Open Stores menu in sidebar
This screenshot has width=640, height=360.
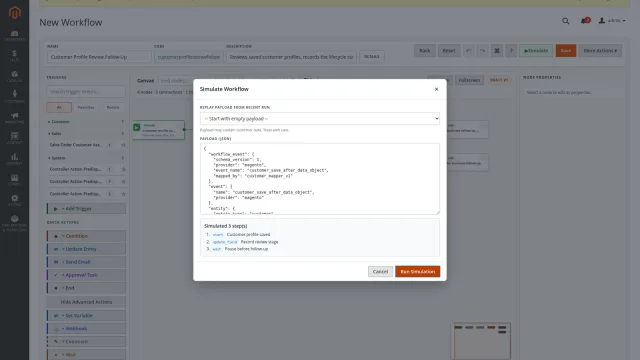point(14,180)
